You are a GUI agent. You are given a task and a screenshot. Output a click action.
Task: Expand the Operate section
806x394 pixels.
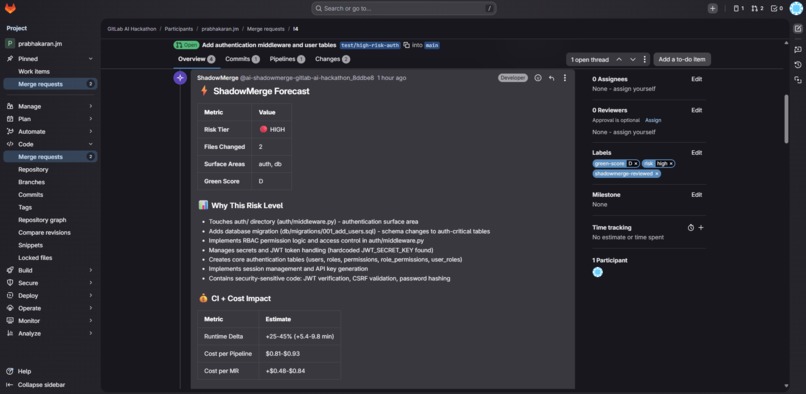pos(50,308)
